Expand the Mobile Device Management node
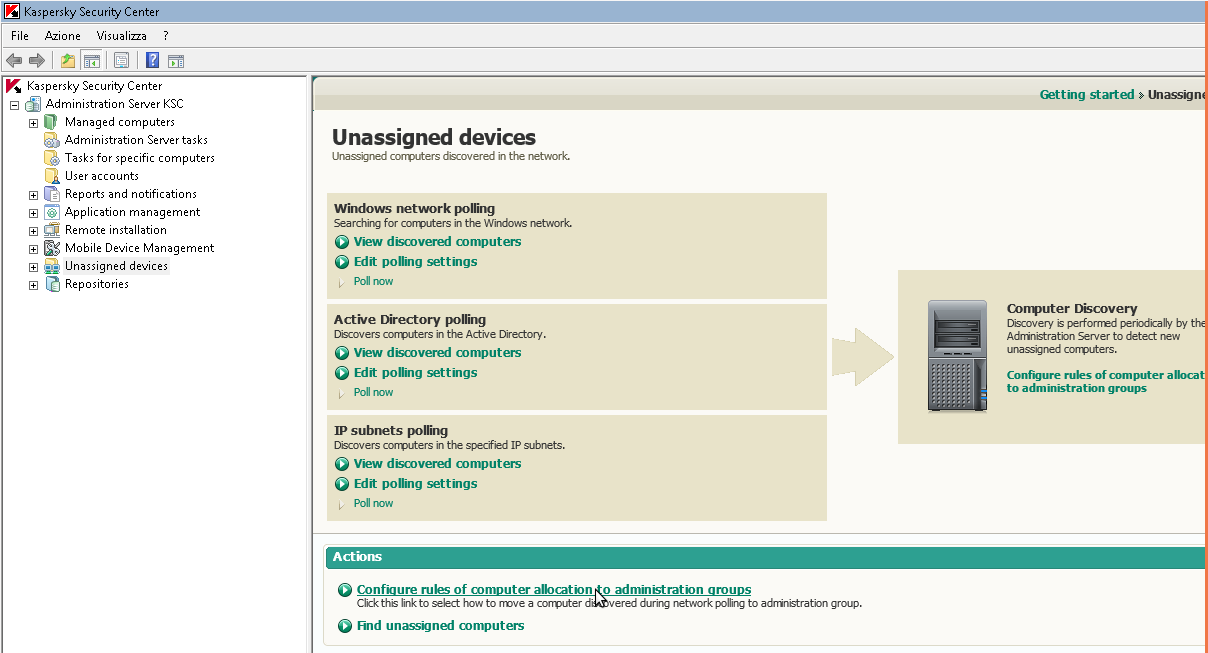The width and height of the screenshot is (1208, 653). 33,248
